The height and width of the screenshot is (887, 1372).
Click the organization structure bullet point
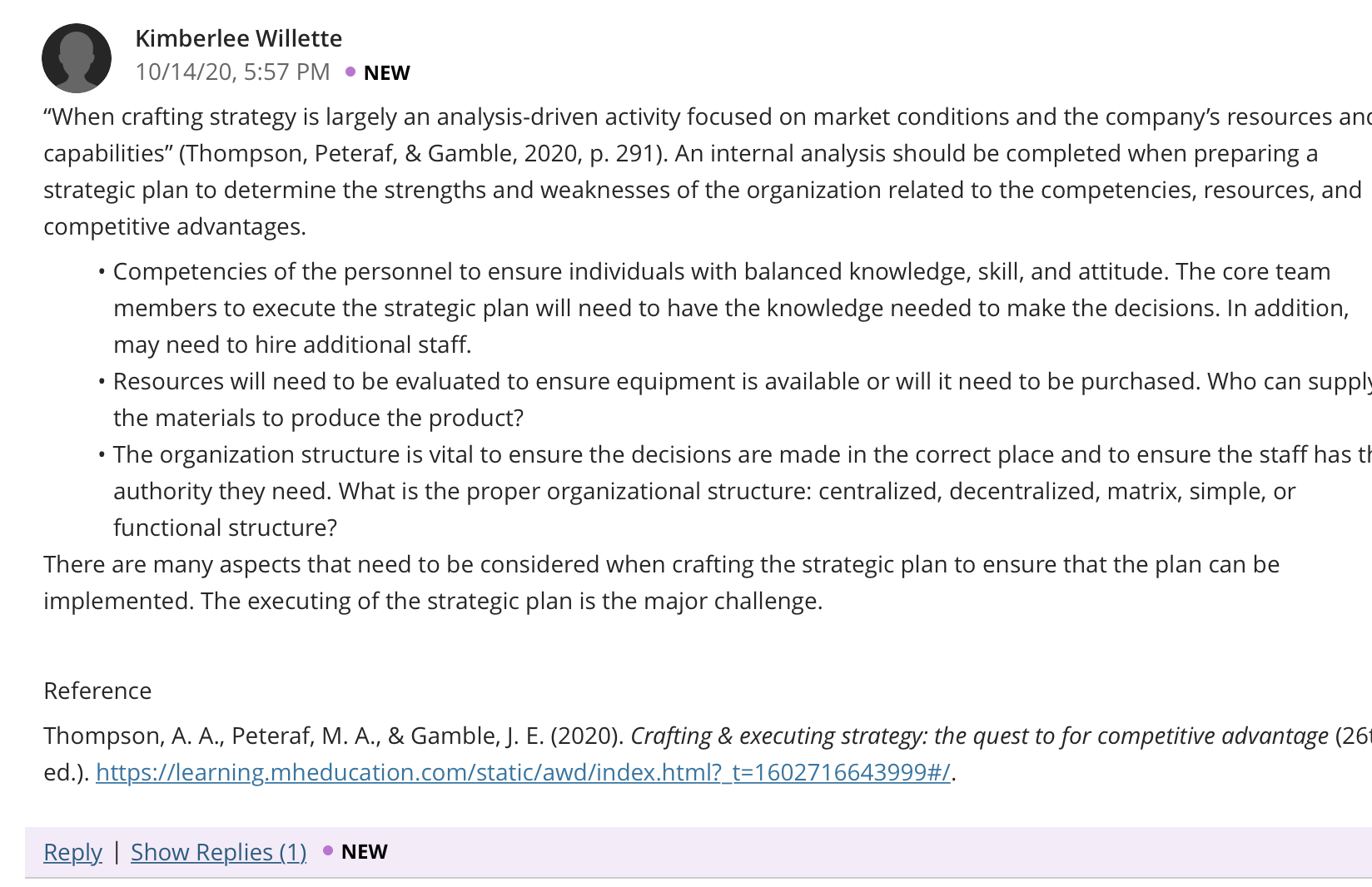734,491
